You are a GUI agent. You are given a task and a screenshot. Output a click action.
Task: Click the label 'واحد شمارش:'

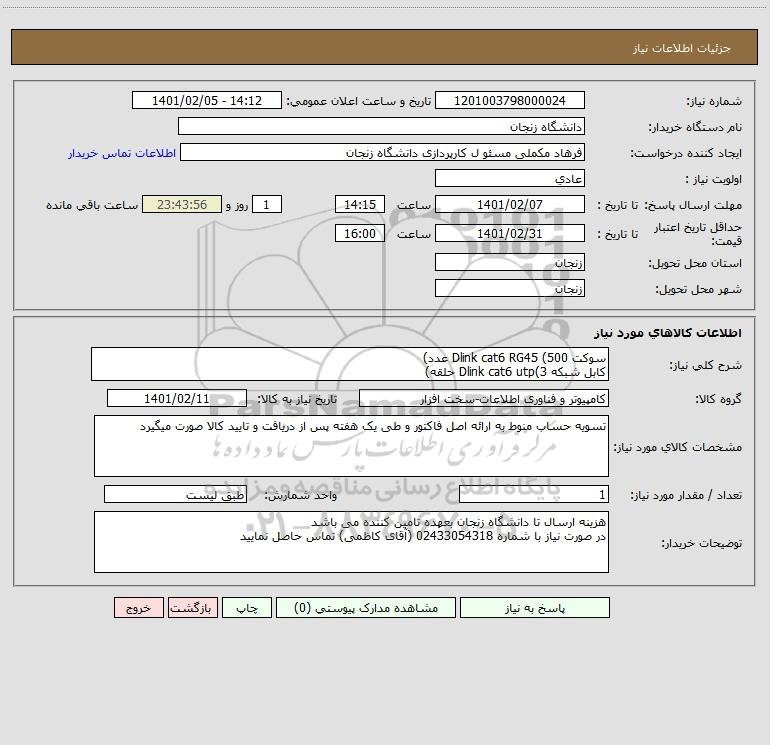(301, 496)
